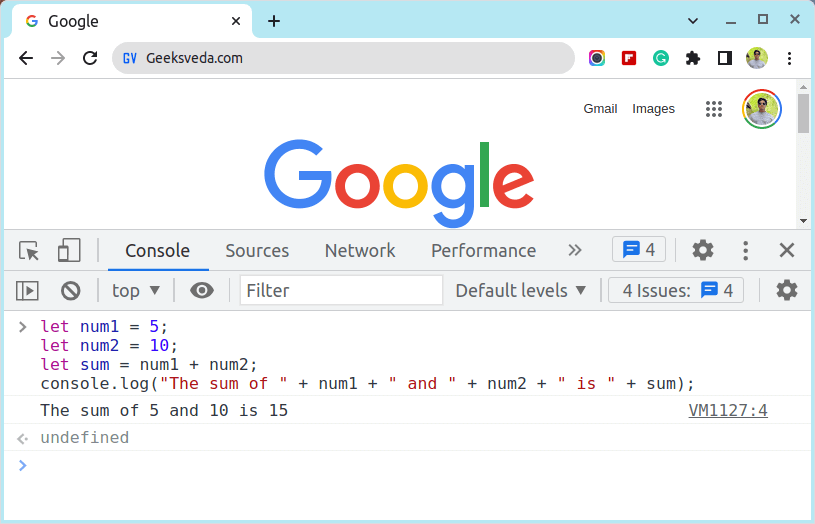815x524 pixels.
Task: Activate the inspect element picker icon
Action: pyautogui.click(x=29, y=250)
